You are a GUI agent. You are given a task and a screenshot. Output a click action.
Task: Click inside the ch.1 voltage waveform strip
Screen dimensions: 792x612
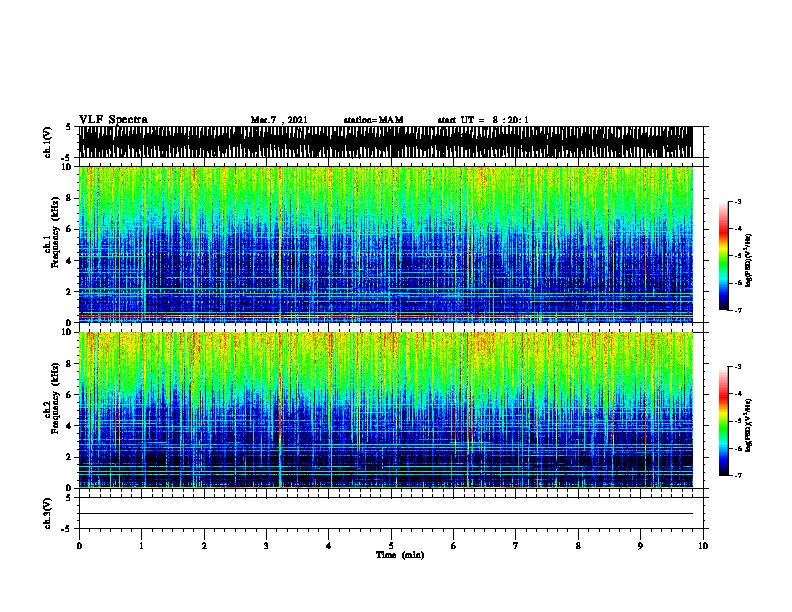pyautogui.click(x=385, y=142)
